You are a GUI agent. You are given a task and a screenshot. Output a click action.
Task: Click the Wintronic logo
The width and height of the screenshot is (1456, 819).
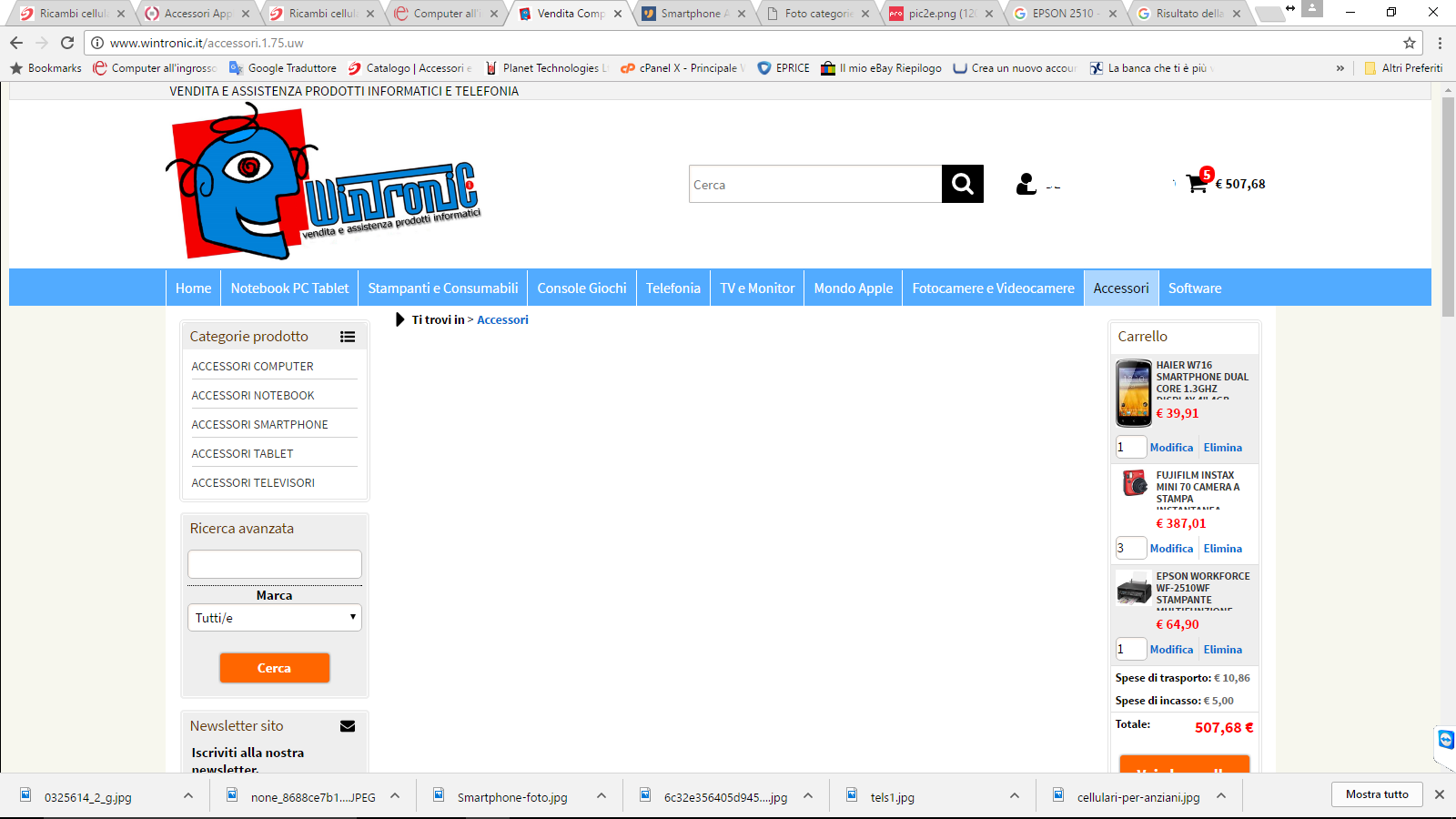[x=323, y=182]
